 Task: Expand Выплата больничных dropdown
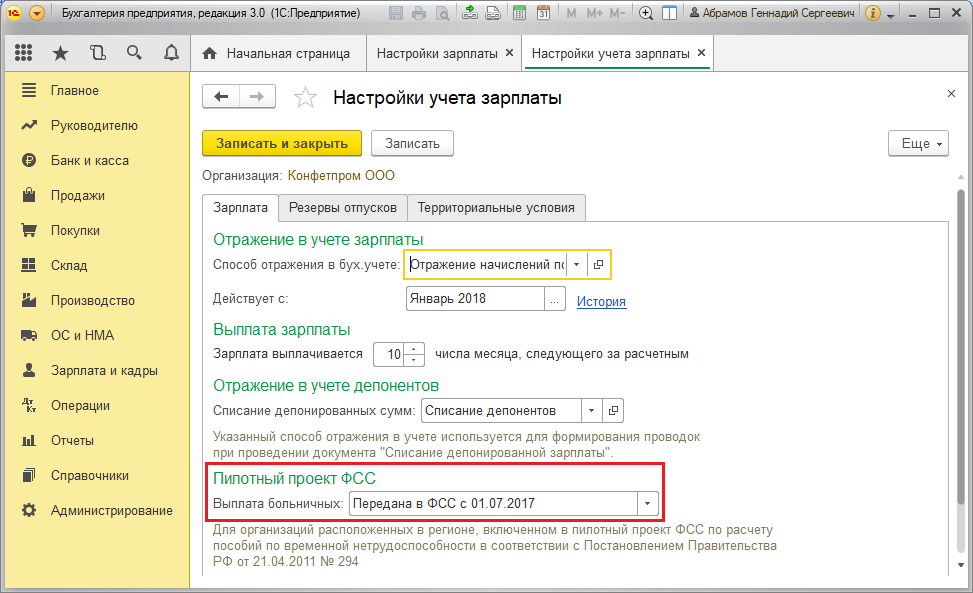coord(647,504)
